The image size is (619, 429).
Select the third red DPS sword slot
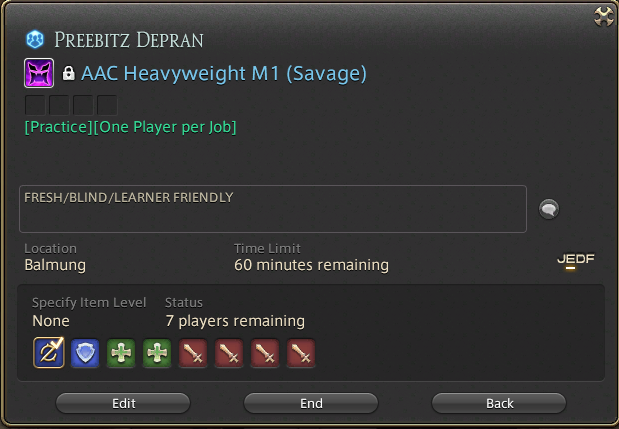pos(264,353)
